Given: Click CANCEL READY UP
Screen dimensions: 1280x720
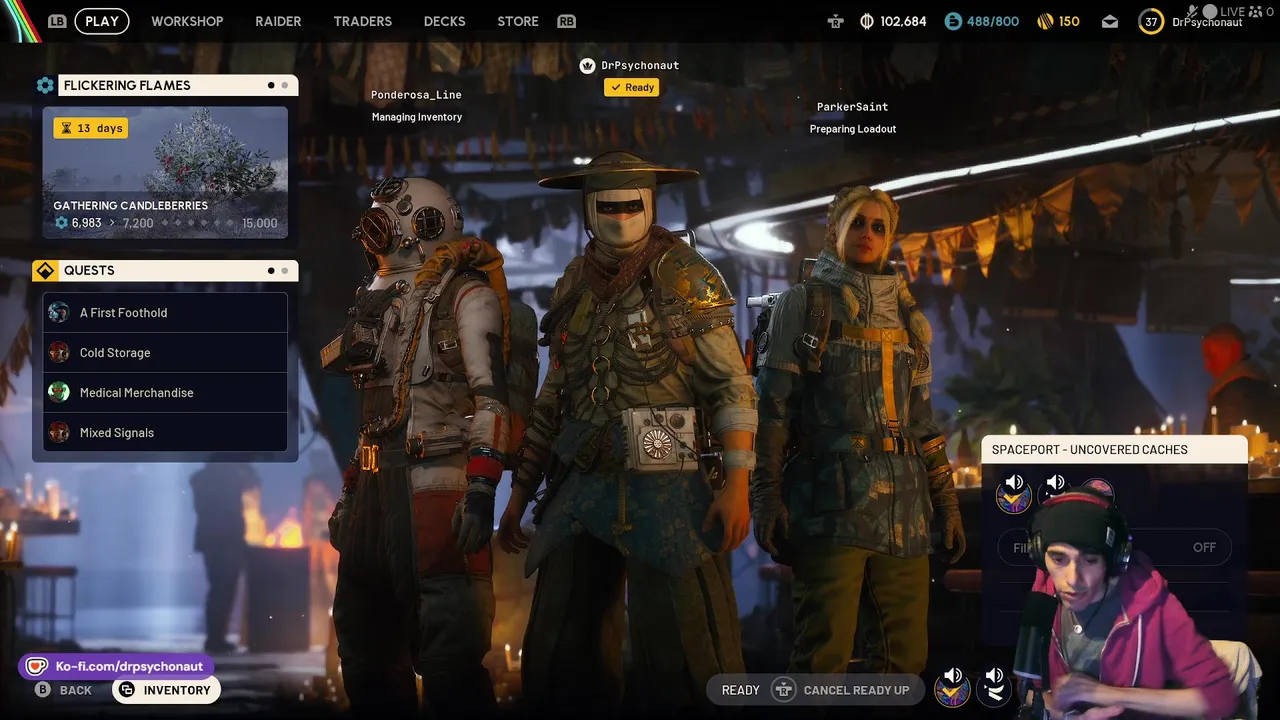Looking at the screenshot, I should (x=856, y=690).
